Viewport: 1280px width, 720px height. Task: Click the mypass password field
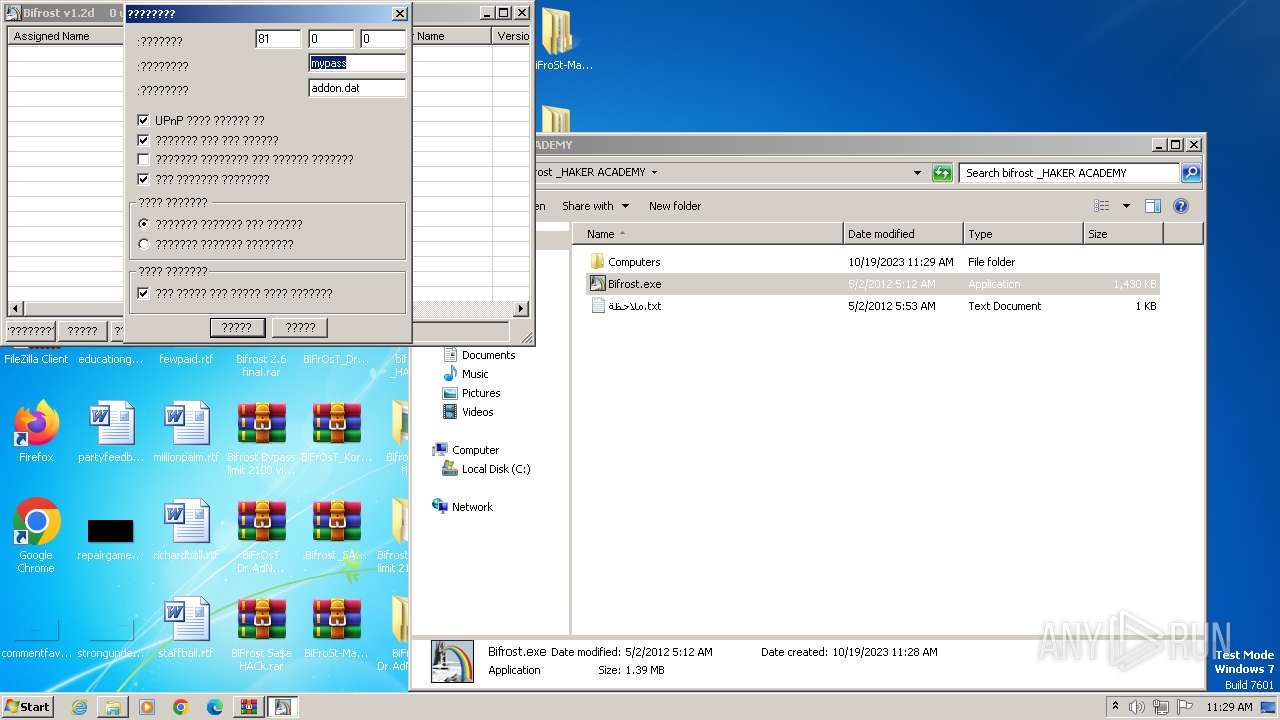357,63
